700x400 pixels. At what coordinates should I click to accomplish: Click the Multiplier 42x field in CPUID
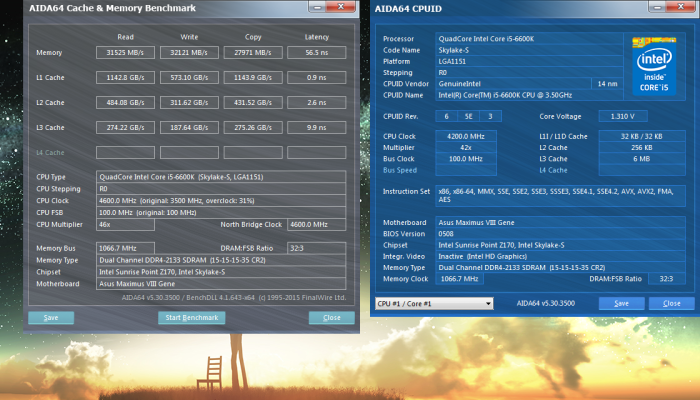[466, 147]
